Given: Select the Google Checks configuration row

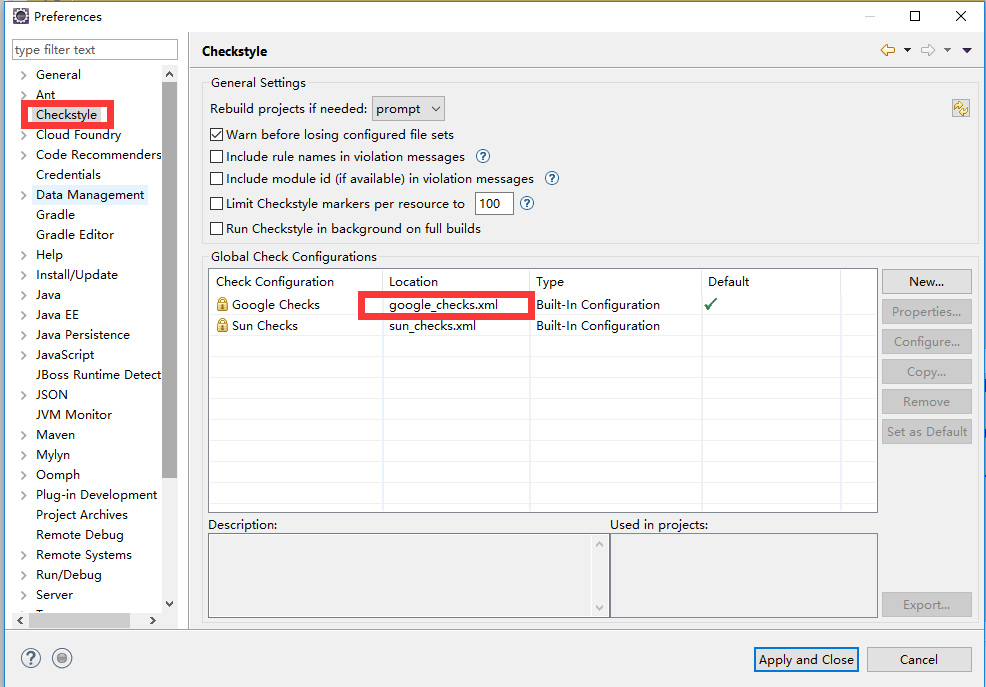Looking at the screenshot, I should click(x=543, y=304).
